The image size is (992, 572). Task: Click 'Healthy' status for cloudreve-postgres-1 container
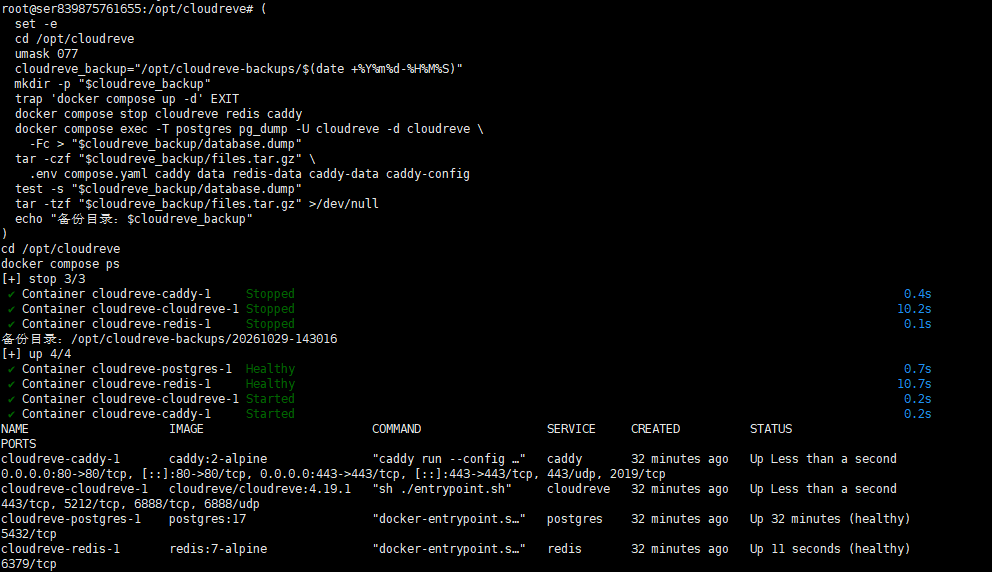pos(270,369)
